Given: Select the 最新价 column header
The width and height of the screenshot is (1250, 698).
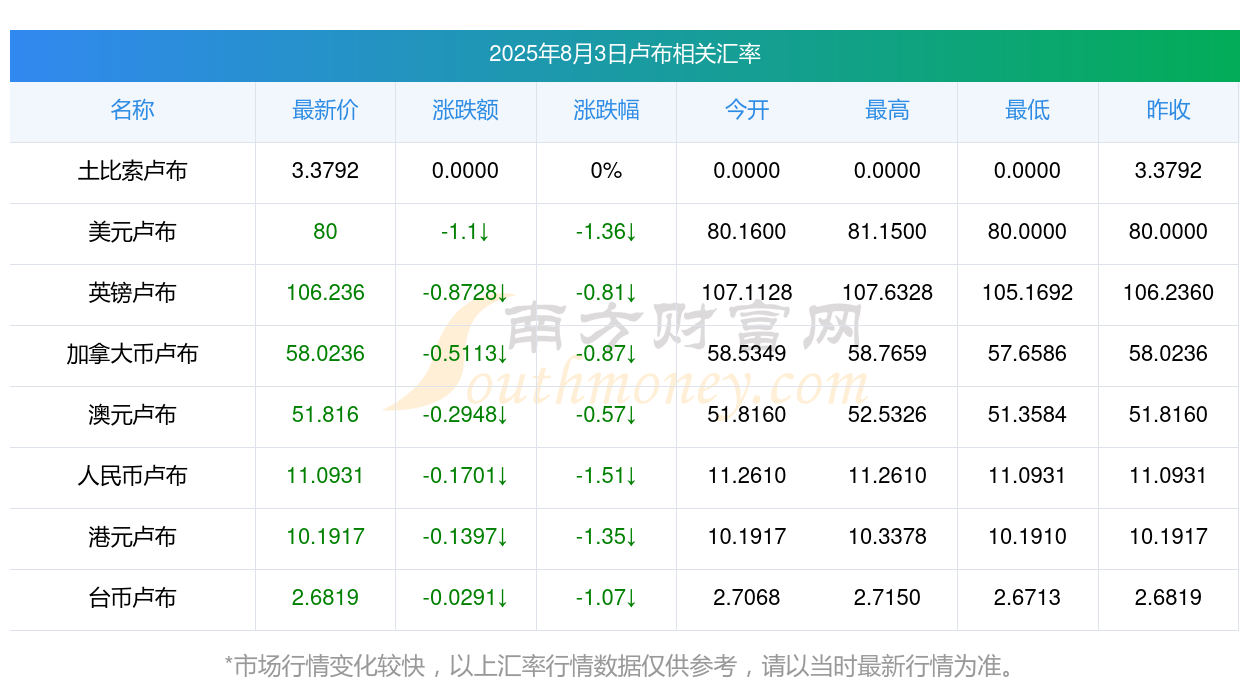Looking at the screenshot, I should [x=325, y=110].
